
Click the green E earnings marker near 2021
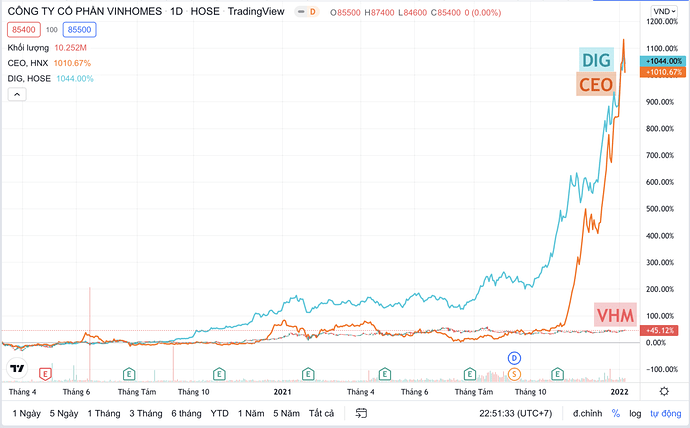[x=308, y=374]
